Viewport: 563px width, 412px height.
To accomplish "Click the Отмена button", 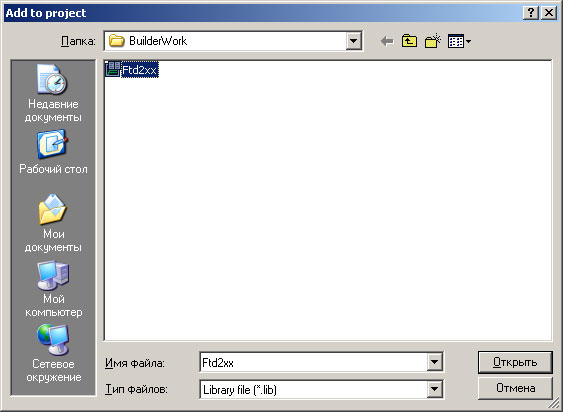I will pyautogui.click(x=515, y=388).
